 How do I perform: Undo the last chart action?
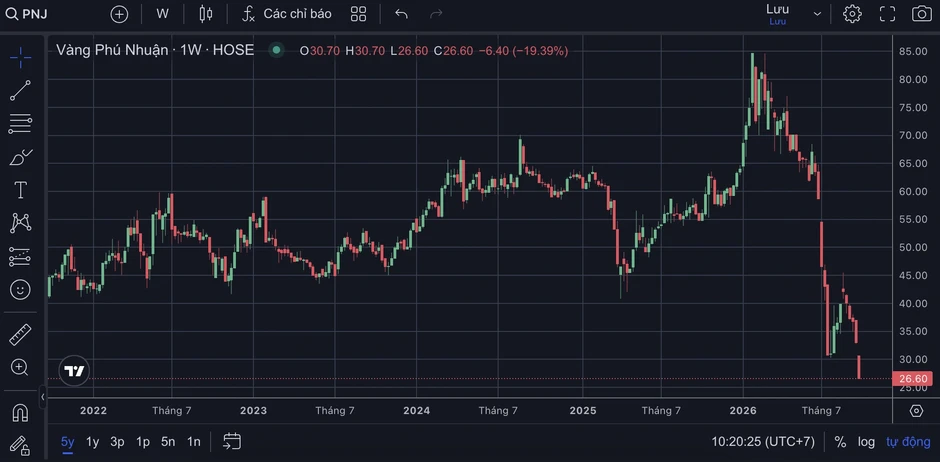point(402,14)
